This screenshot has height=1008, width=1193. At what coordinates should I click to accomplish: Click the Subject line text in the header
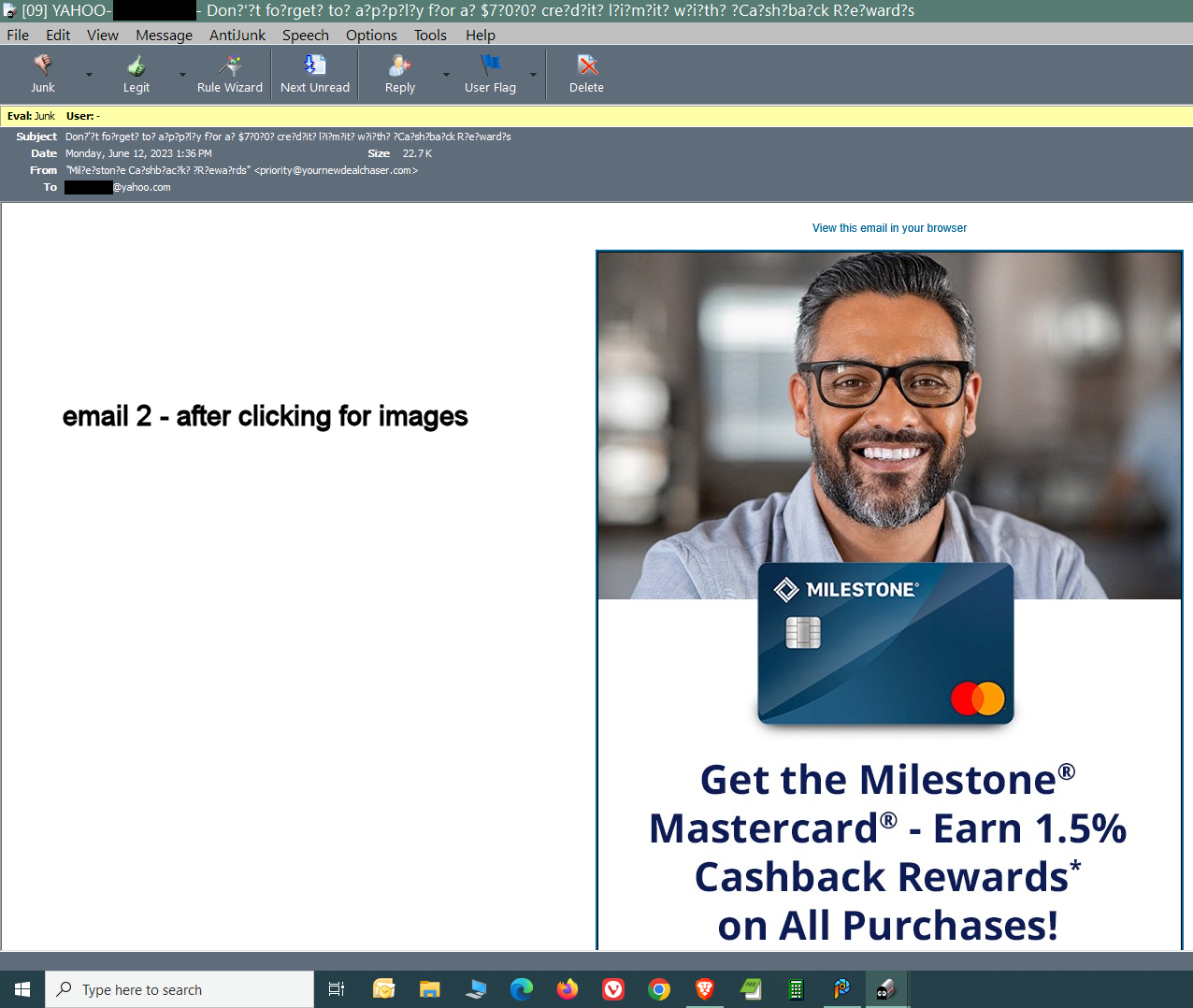coord(288,137)
